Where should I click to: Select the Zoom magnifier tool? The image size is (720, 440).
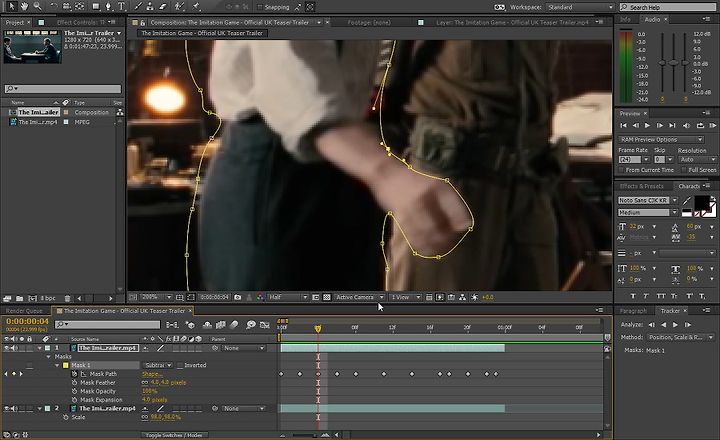point(37,6)
